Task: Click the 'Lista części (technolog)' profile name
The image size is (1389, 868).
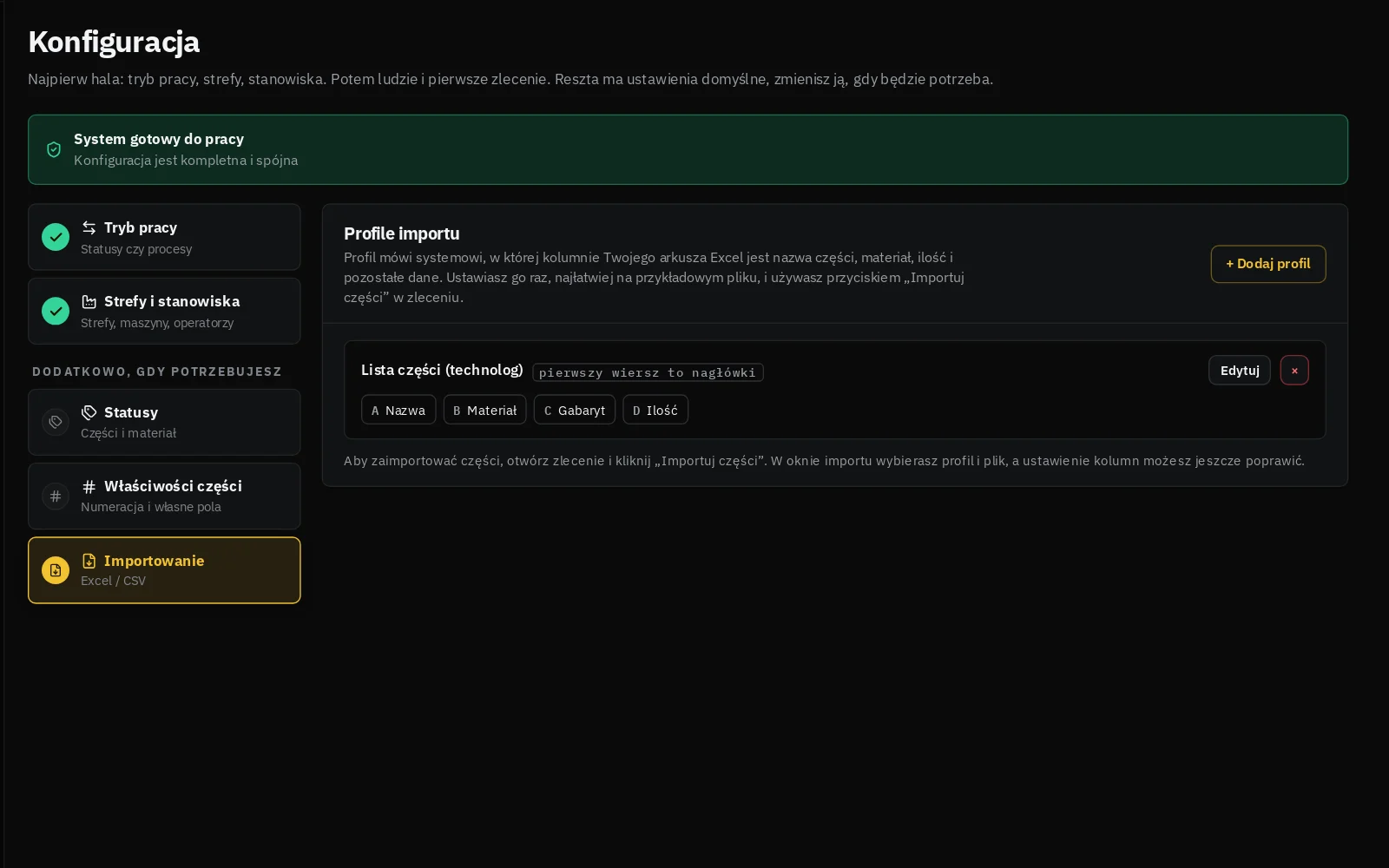Action: pos(442,370)
